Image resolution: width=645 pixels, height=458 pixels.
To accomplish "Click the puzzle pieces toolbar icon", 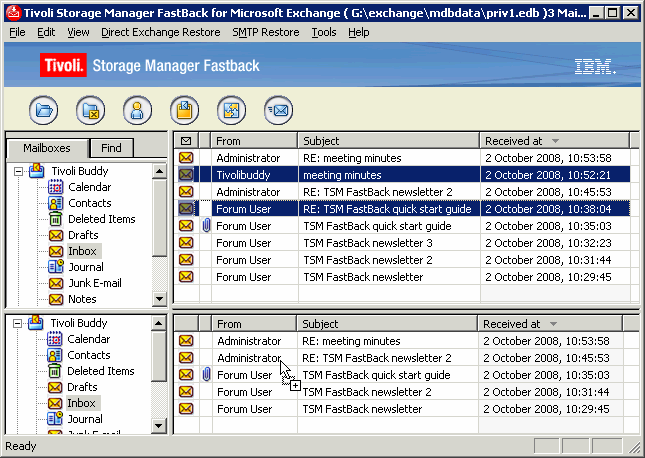I will tap(232, 110).
